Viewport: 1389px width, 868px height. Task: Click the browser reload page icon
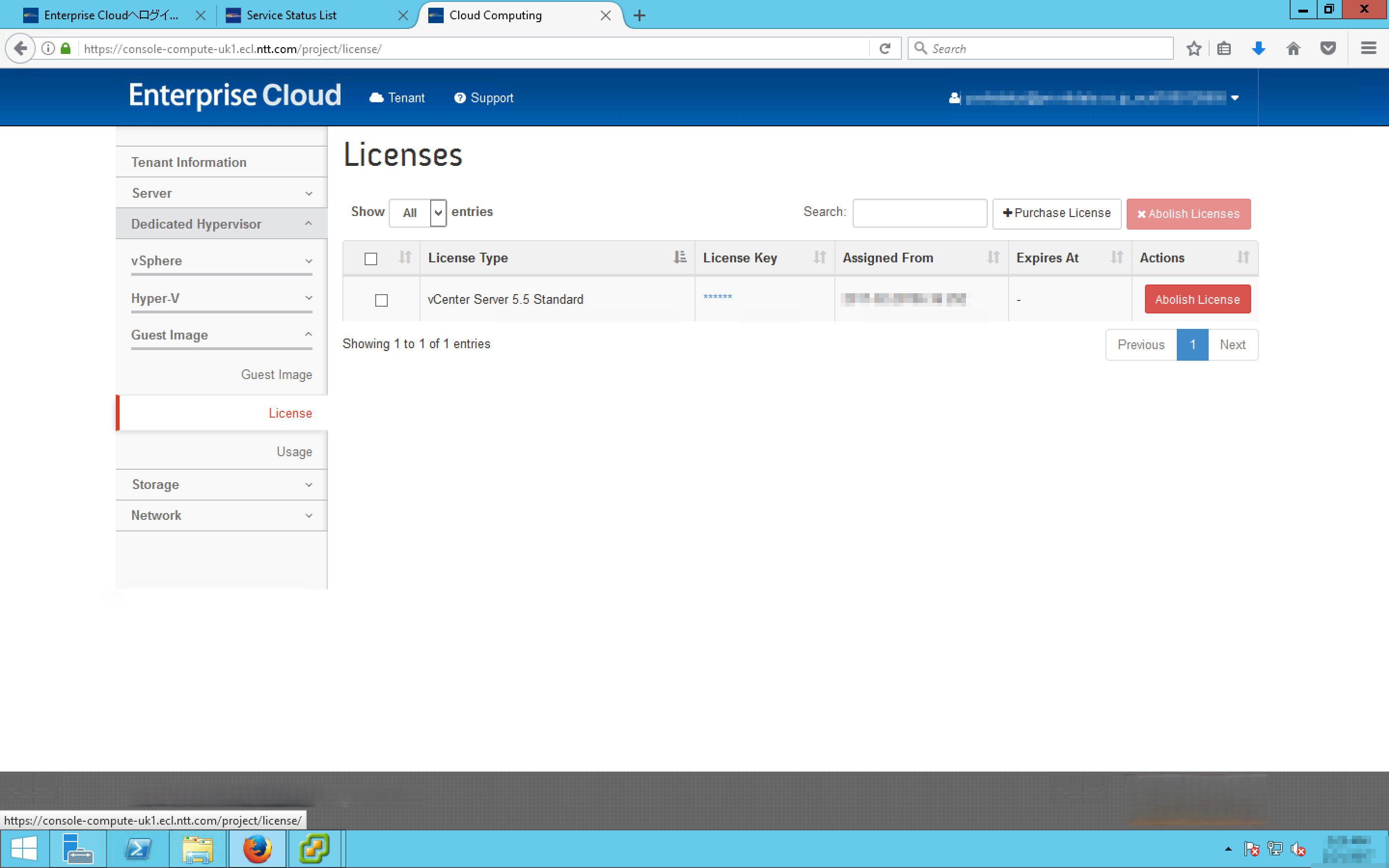(885, 49)
